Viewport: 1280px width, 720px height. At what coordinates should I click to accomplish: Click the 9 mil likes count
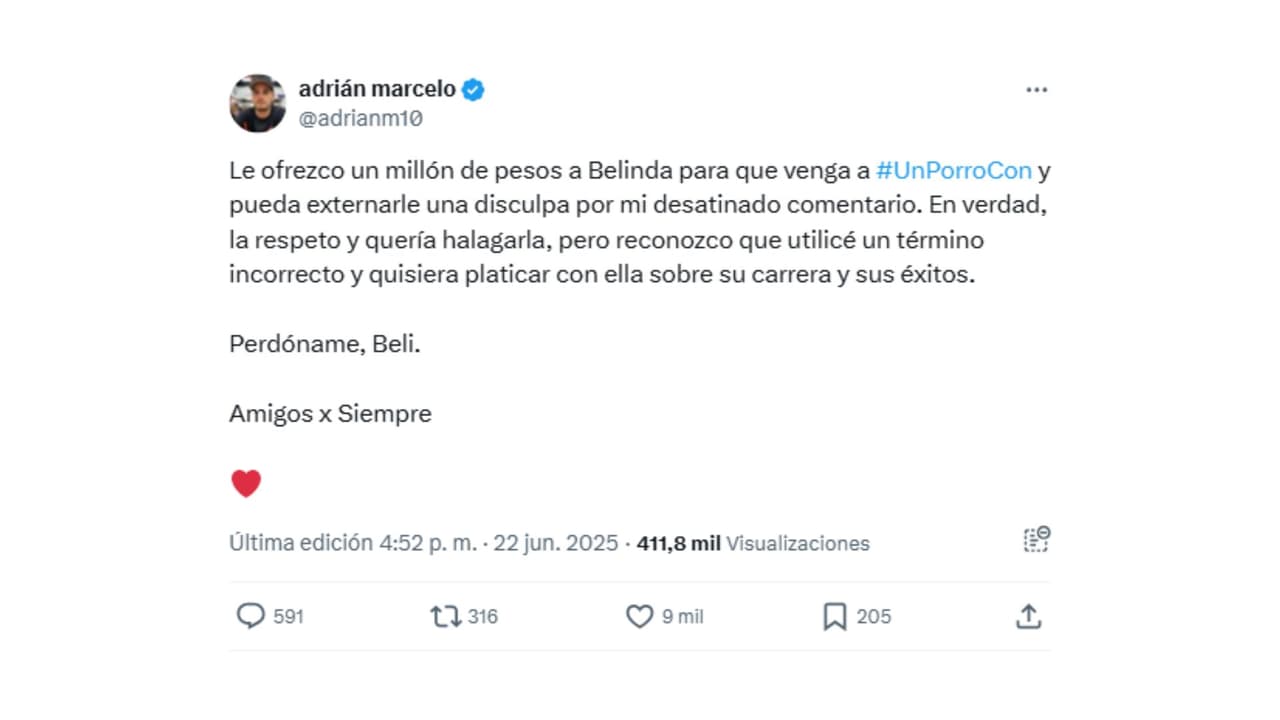683,617
